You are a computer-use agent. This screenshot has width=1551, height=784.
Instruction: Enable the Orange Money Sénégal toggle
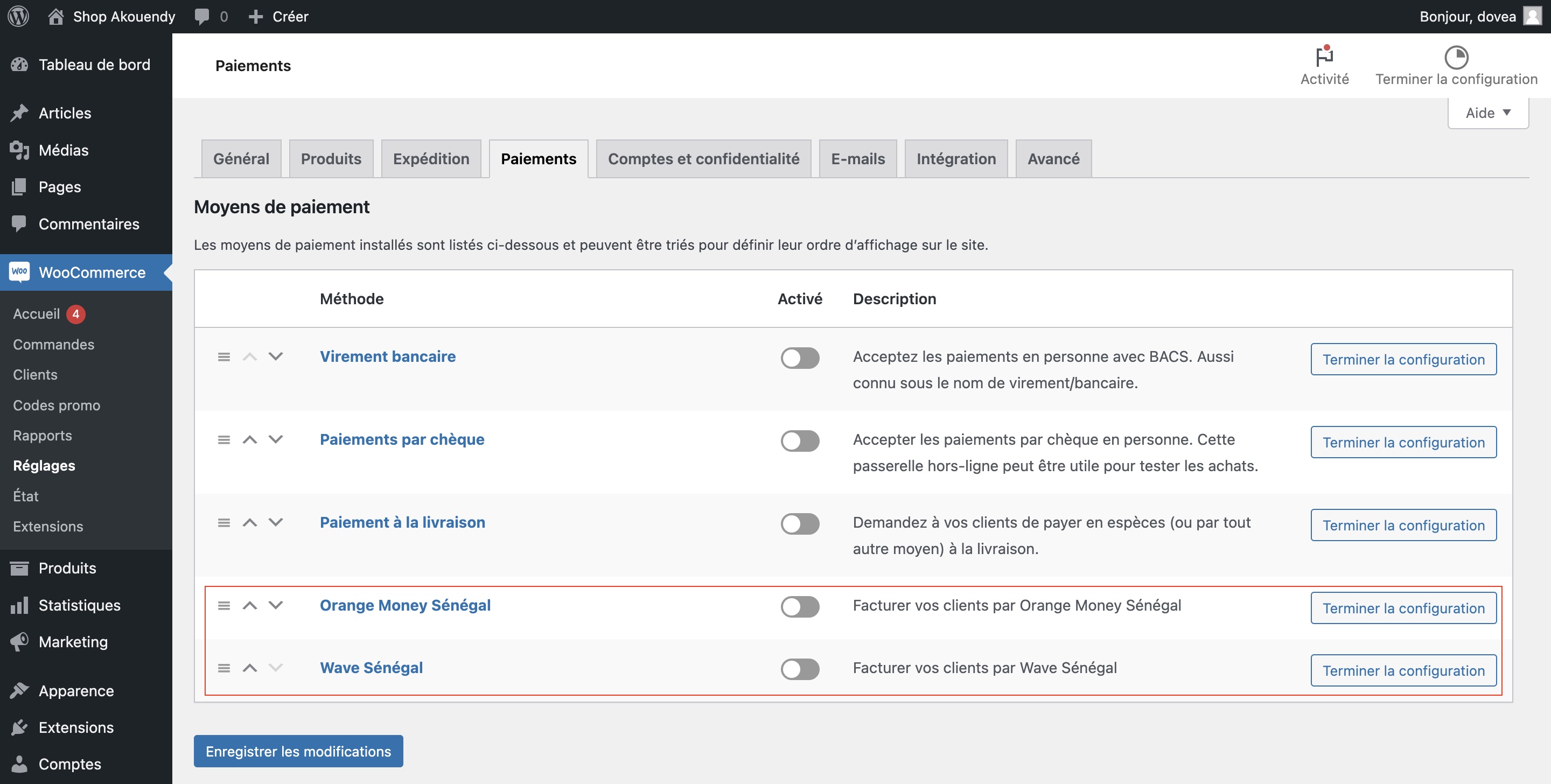(x=800, y=606)
